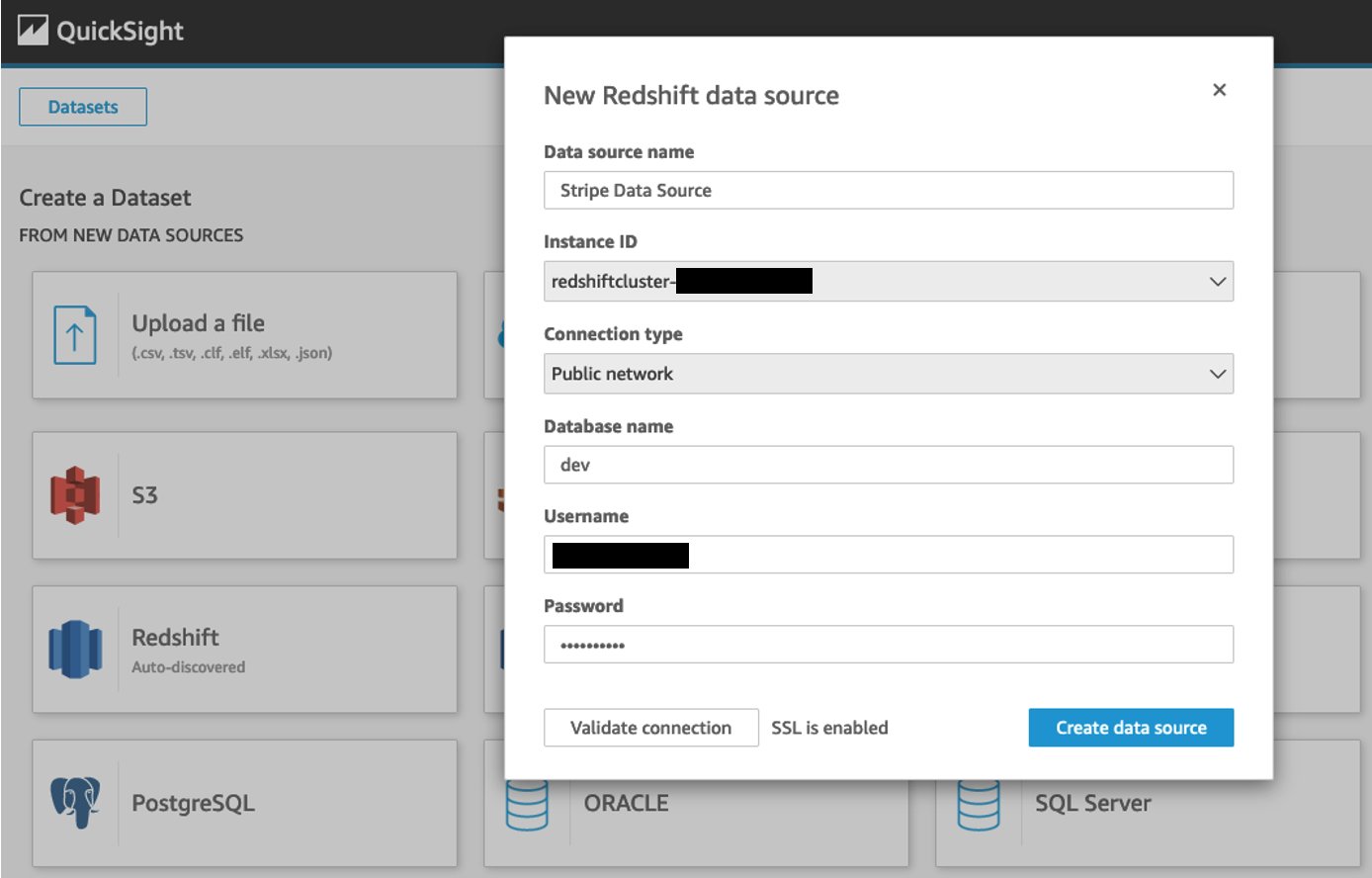Open the Connection type dropdown

coord(888,374)
